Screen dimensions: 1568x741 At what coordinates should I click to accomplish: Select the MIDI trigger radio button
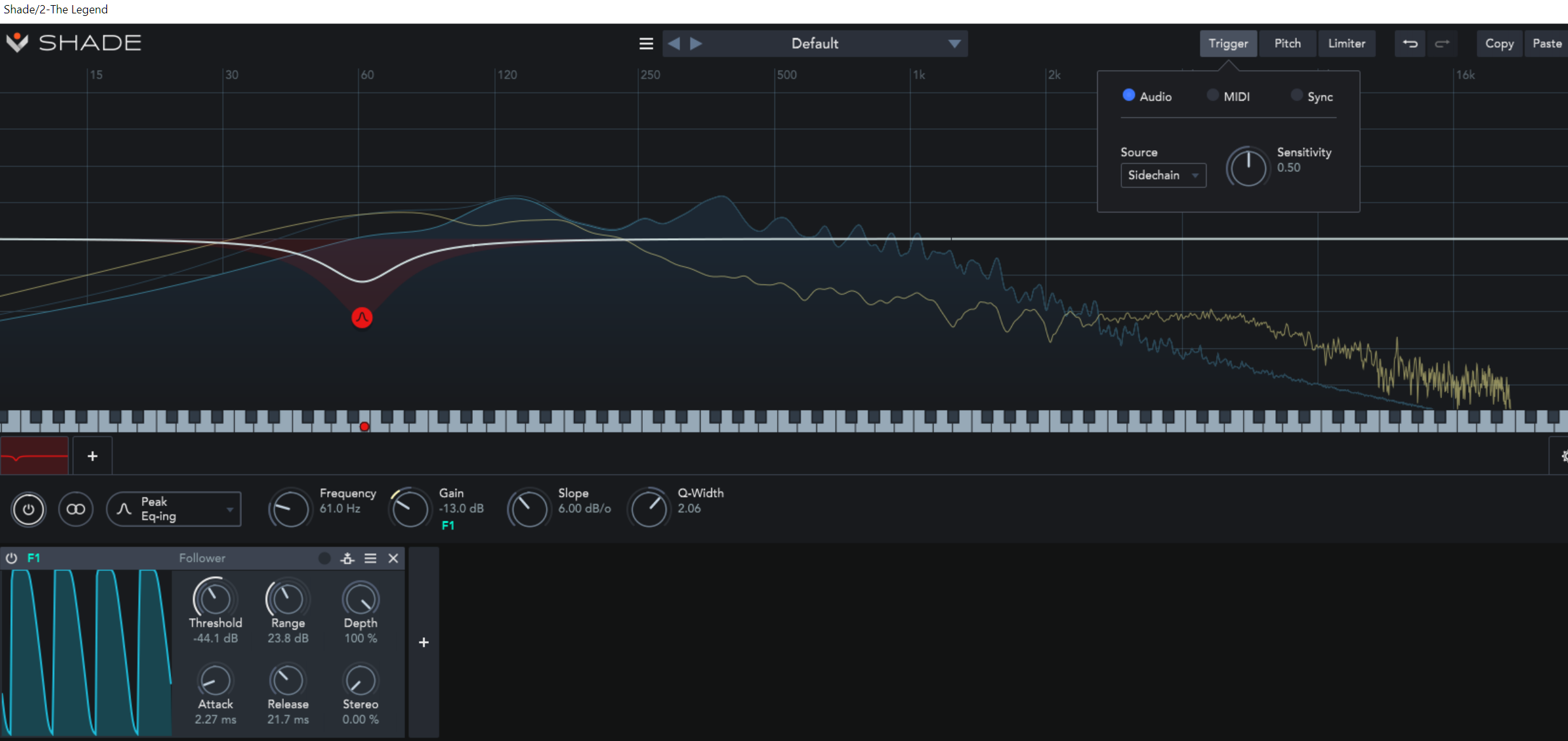click(1213, 95)
